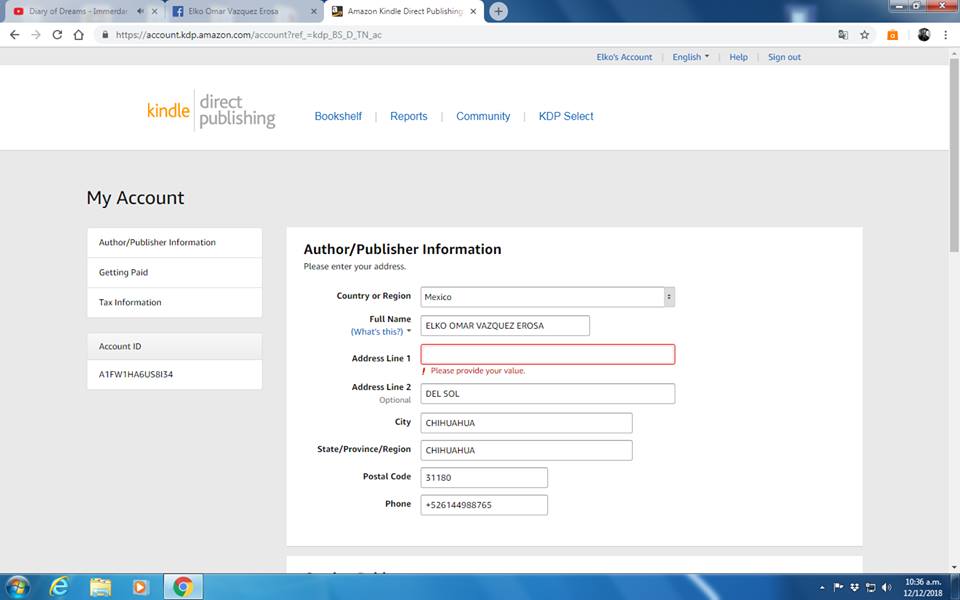Screen dimensions: 960x600
Task: Click the Windows Start button
Action: pyautogui.click(x=18, y=586)
